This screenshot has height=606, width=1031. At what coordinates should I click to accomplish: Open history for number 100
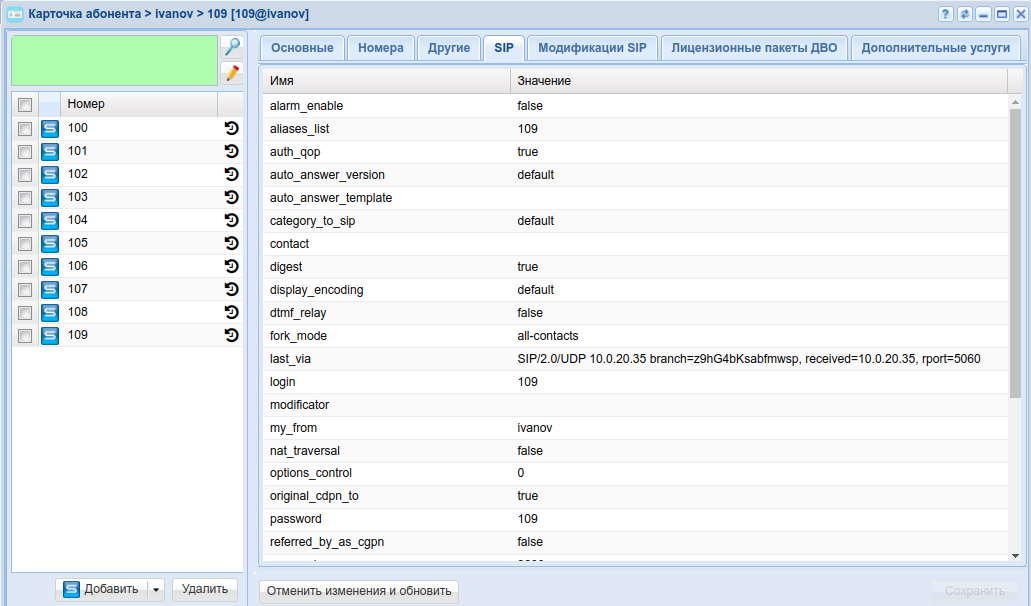(x=231, y=128)
